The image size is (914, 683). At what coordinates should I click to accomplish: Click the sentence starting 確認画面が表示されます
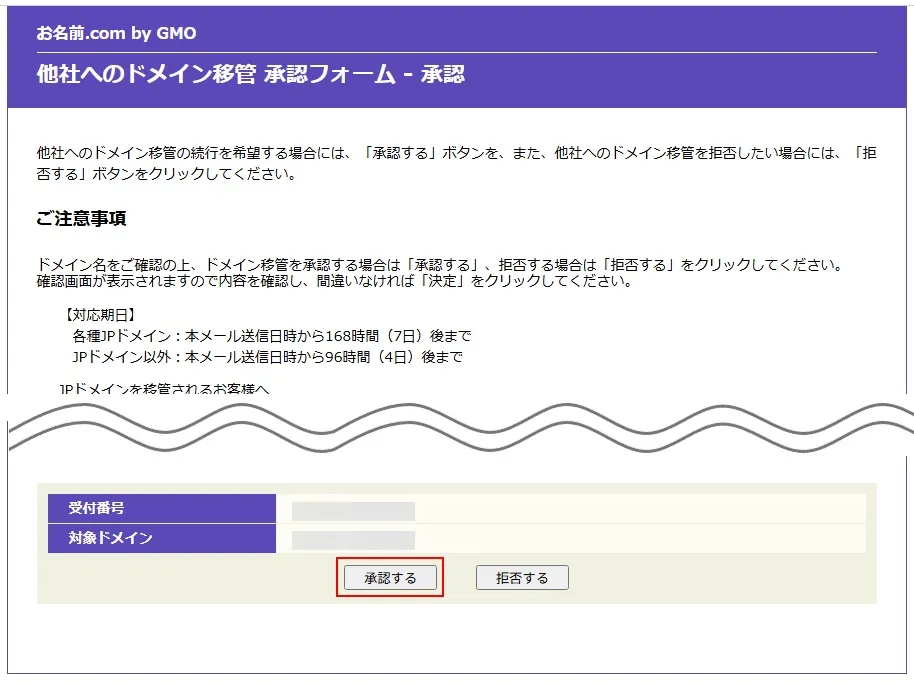click(333, 281)
